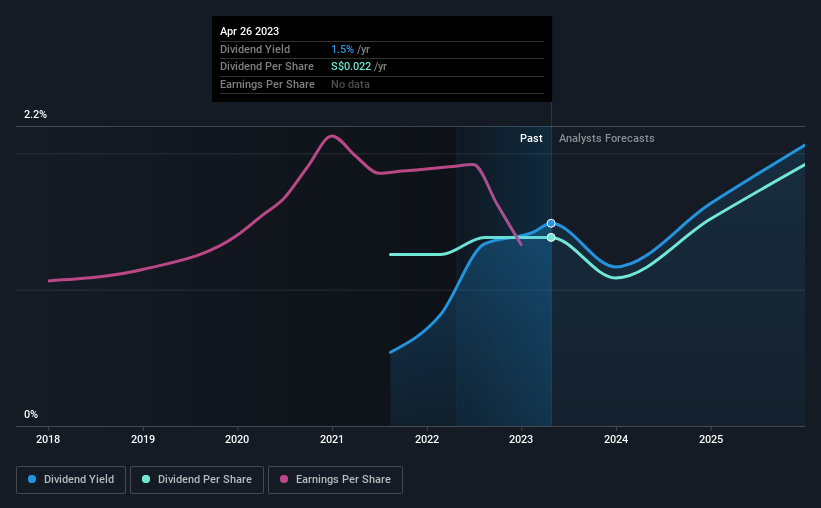Click the 2018 x-axis label
This screenshot has width=821, height=508.
coord(48,439)
